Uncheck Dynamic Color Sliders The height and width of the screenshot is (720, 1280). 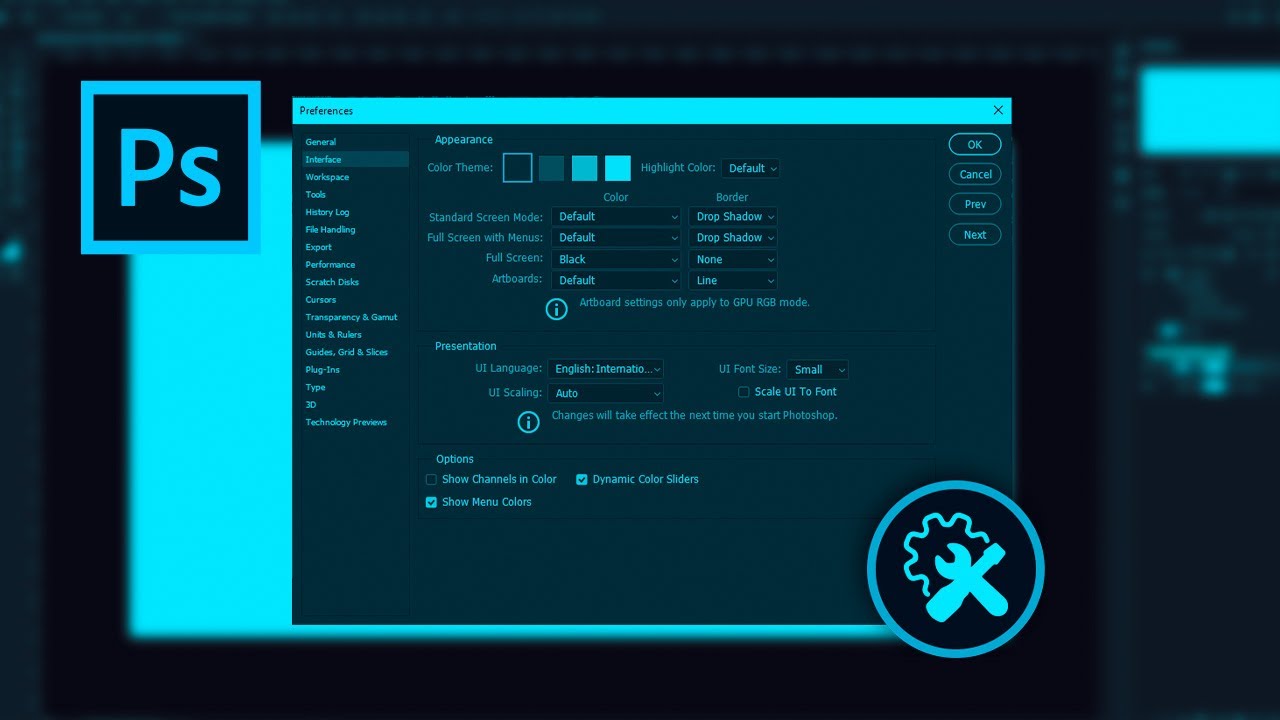581,480
